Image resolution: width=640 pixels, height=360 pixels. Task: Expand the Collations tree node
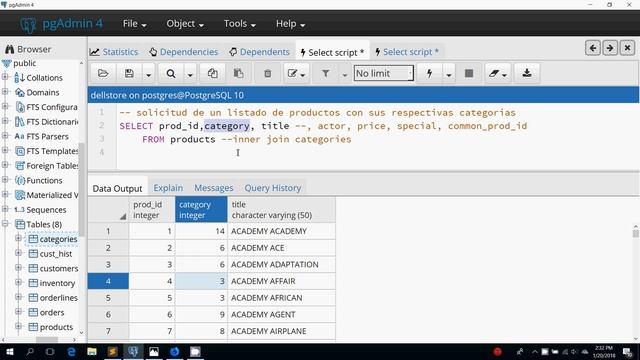5,77
